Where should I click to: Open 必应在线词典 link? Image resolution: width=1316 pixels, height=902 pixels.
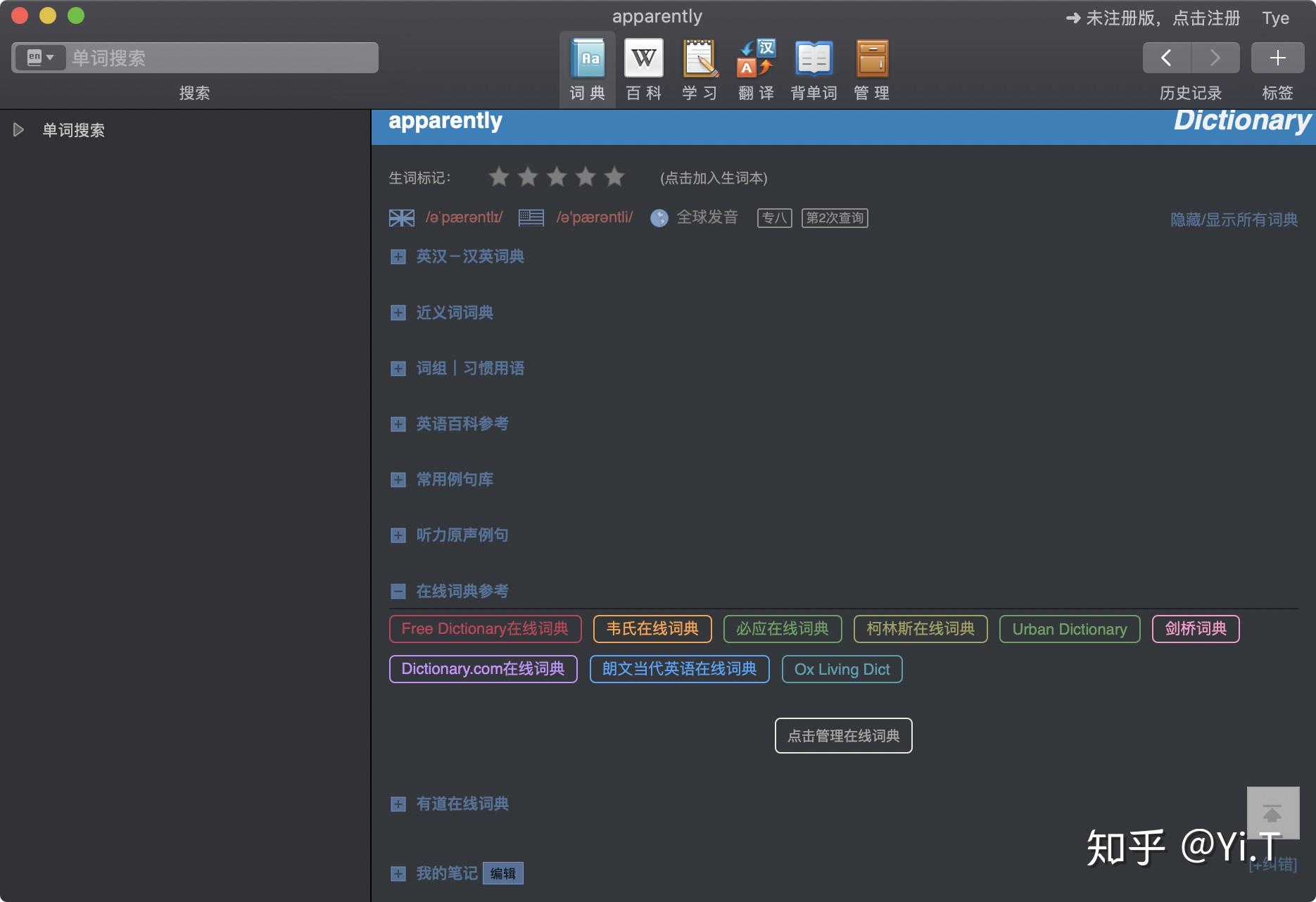click(783, 629)
